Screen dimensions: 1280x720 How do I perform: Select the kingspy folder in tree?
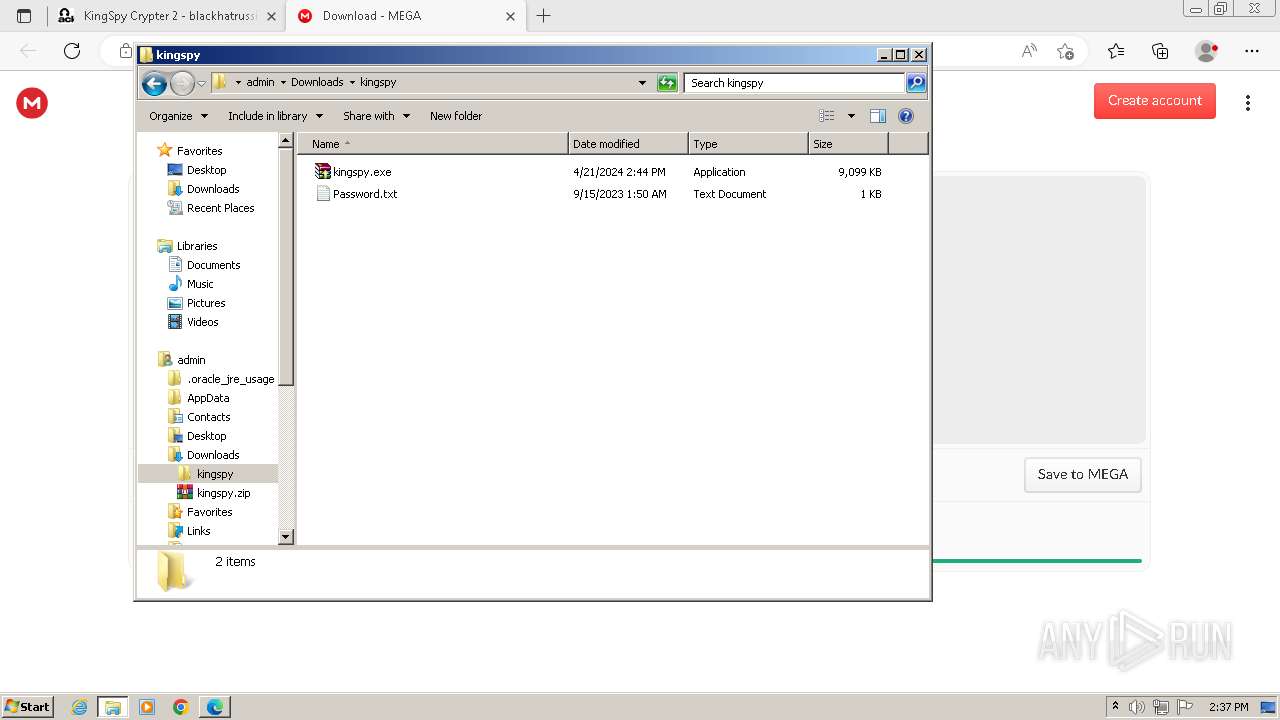point(215,474)
